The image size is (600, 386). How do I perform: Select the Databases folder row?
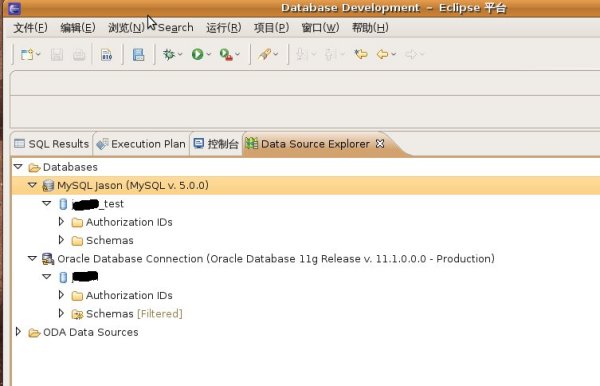(306, 167)
